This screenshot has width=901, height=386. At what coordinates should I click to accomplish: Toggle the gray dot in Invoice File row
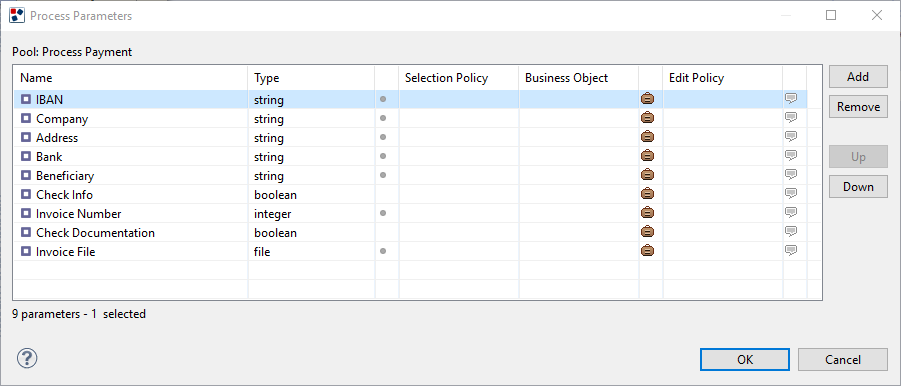click(x=383, y=251)
